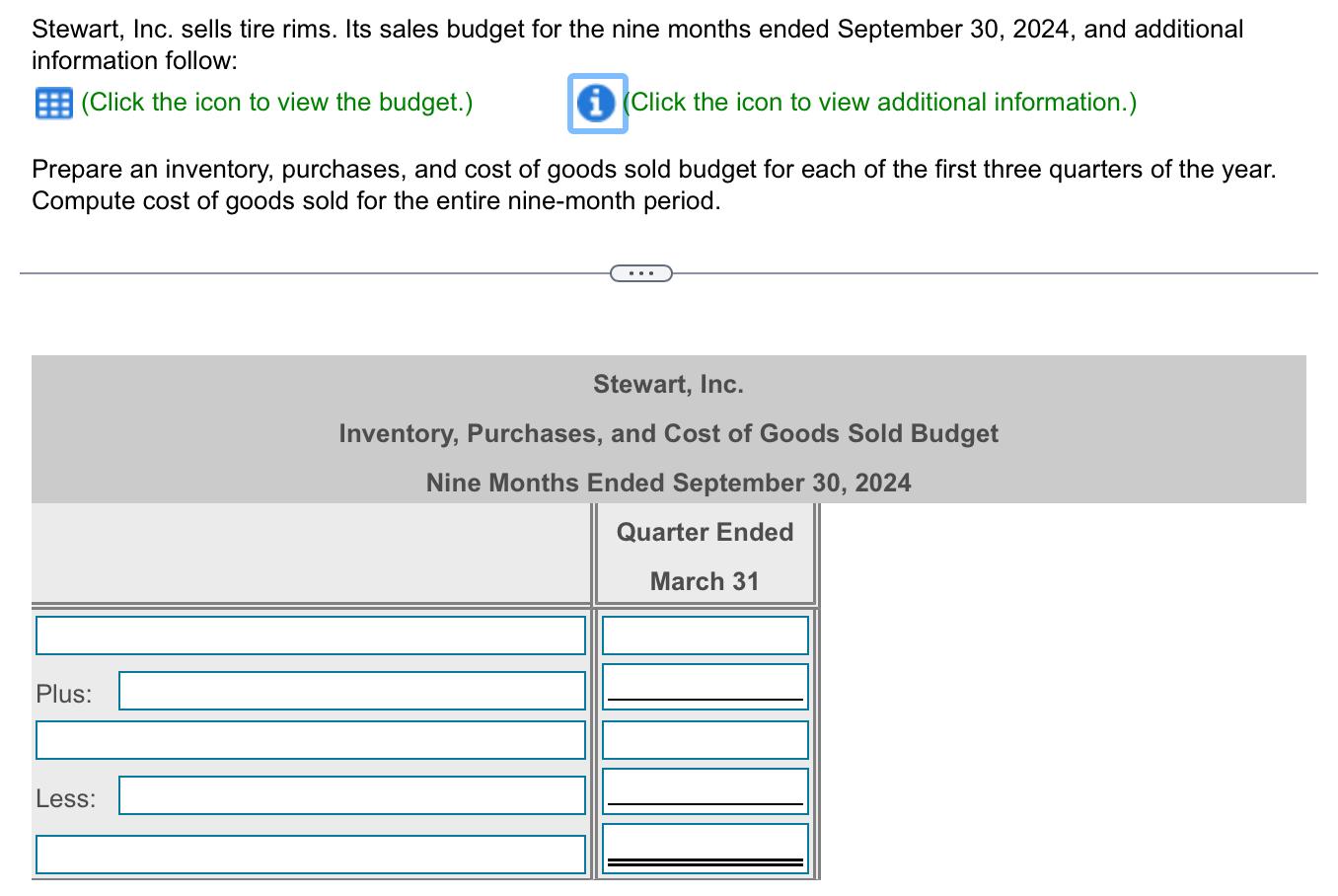Click the 'view the budget' link text
The height and width of the screenshot is (896, 1338).
click(x=276, y=103)
